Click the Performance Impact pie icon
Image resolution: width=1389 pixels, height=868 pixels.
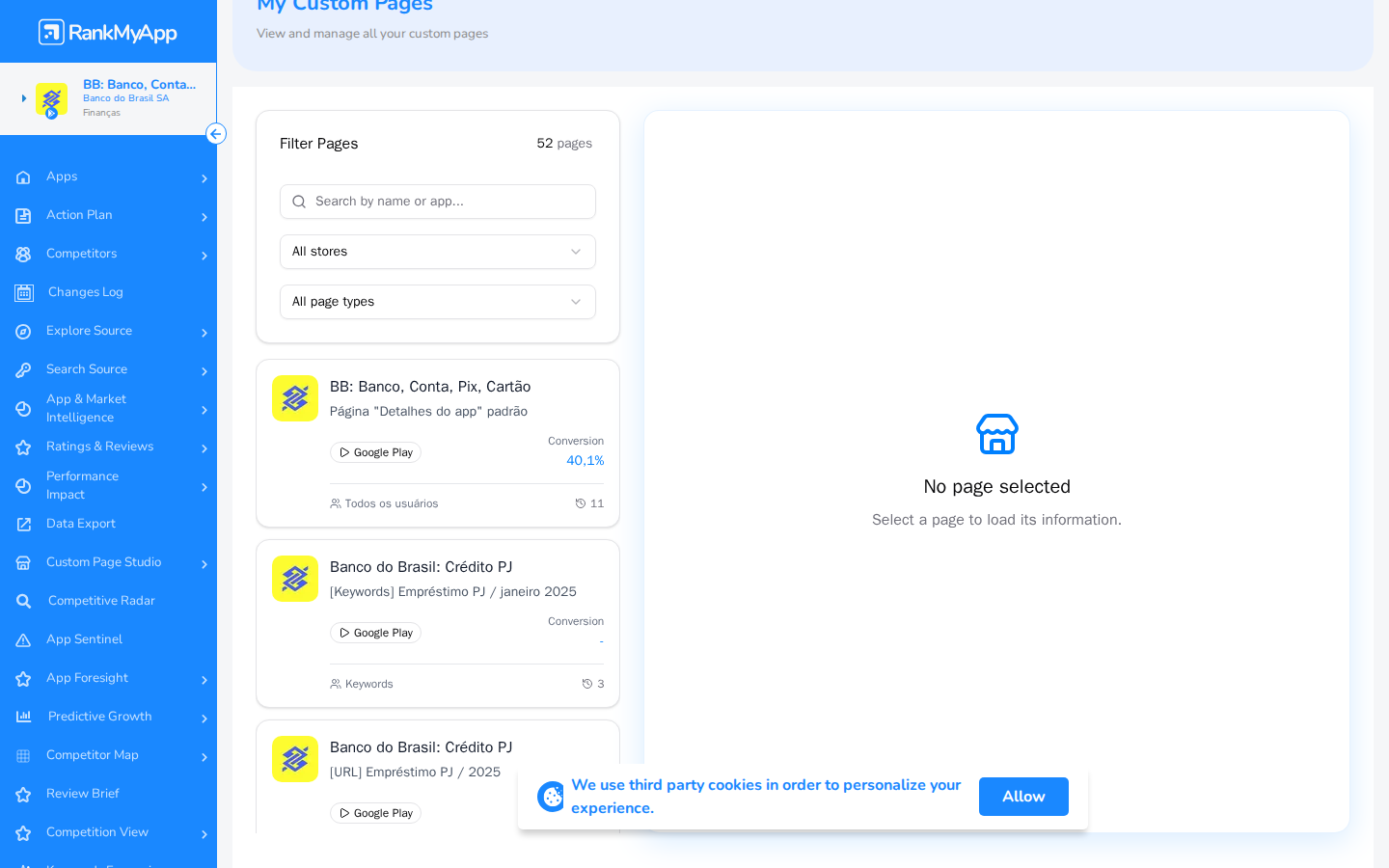point(23,486)
